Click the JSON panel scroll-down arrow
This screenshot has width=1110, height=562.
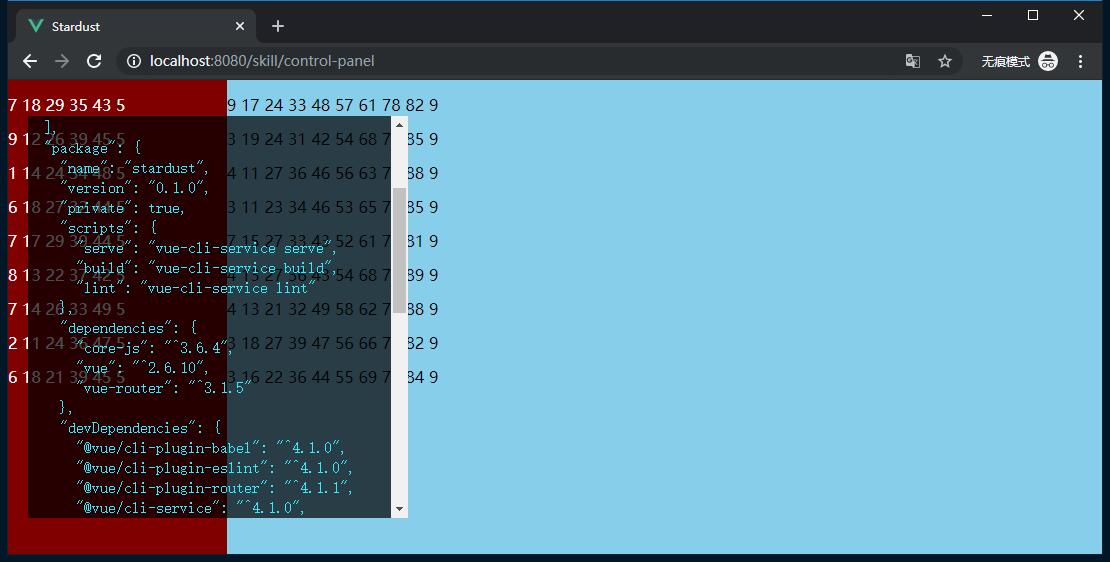[x=399, y=509]
